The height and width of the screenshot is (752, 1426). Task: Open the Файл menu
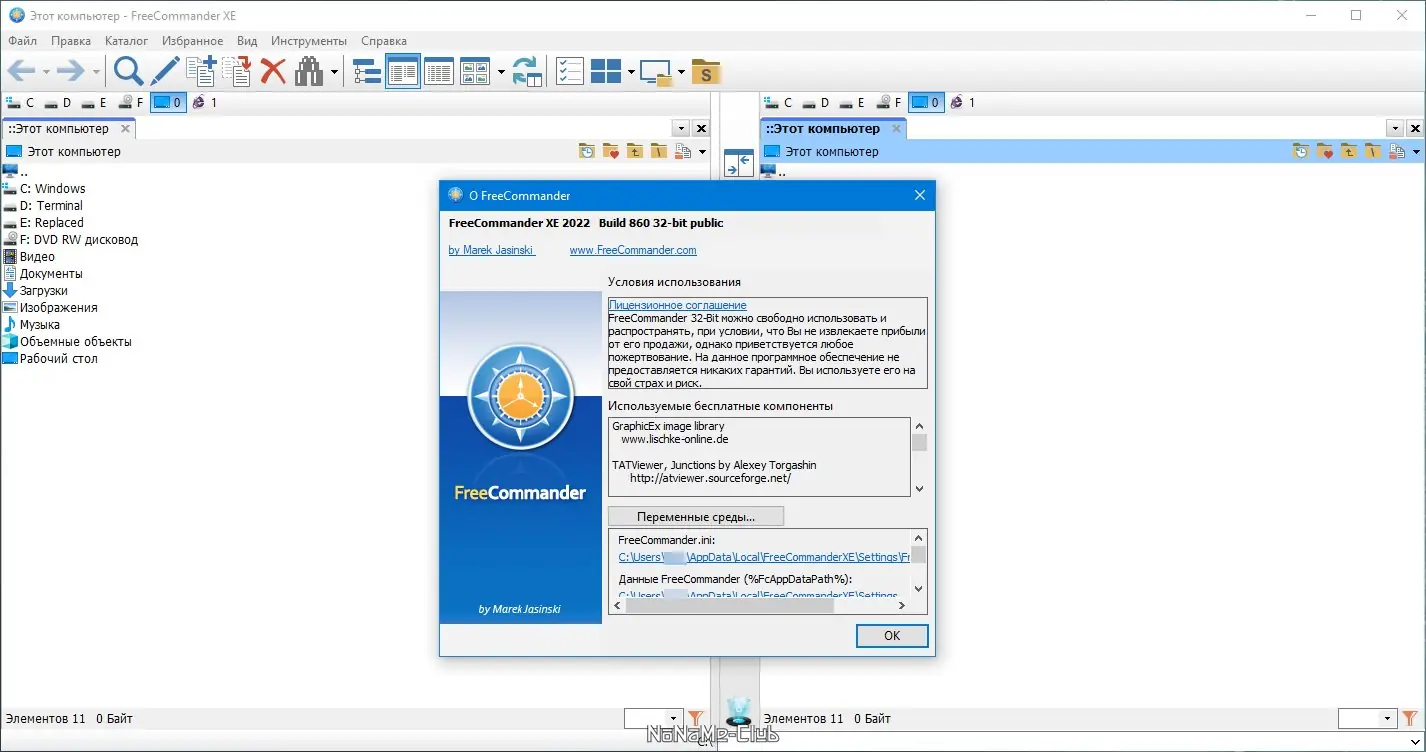[22, 41]
